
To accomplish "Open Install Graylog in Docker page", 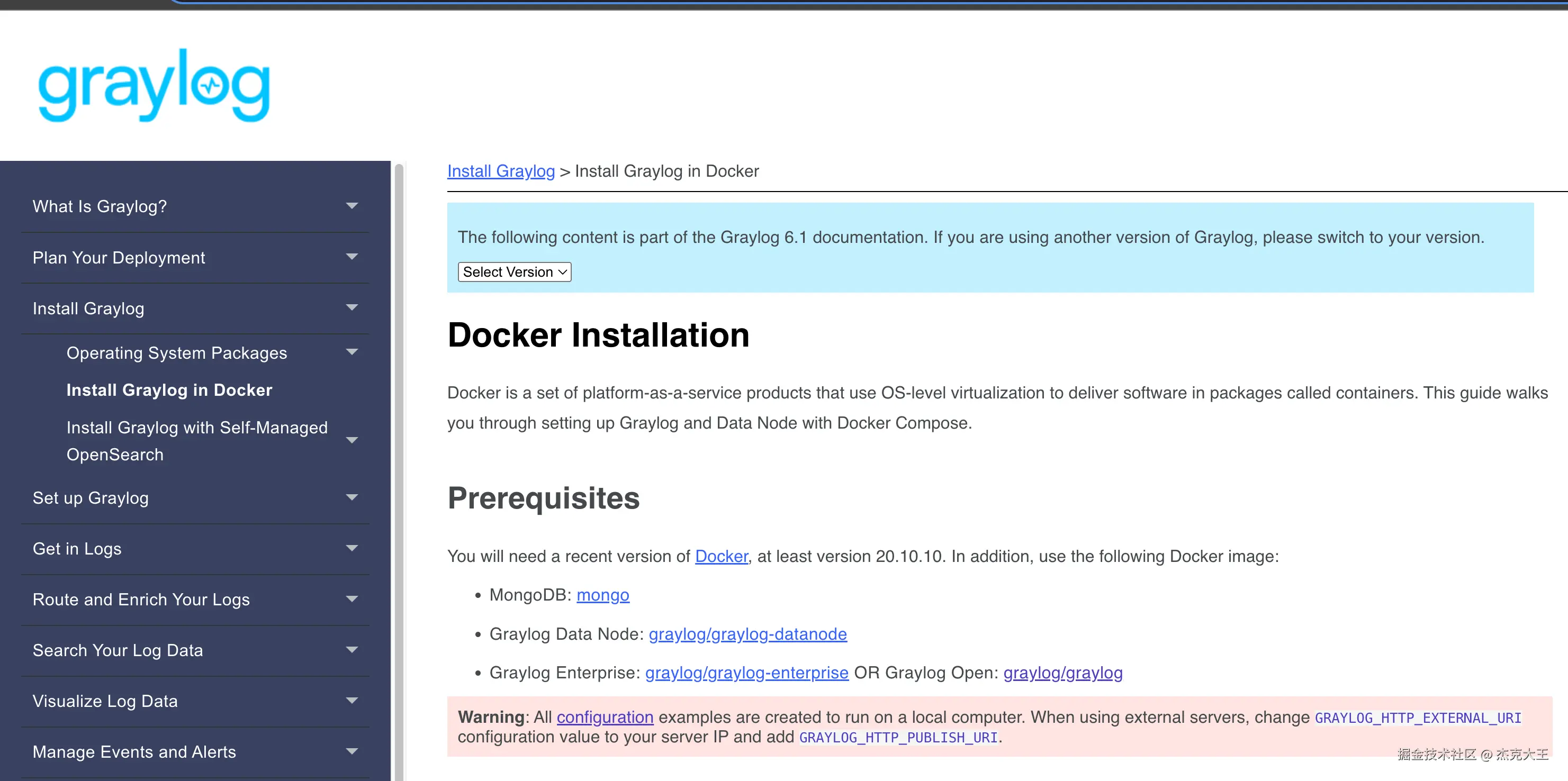I will coord(169,390).
